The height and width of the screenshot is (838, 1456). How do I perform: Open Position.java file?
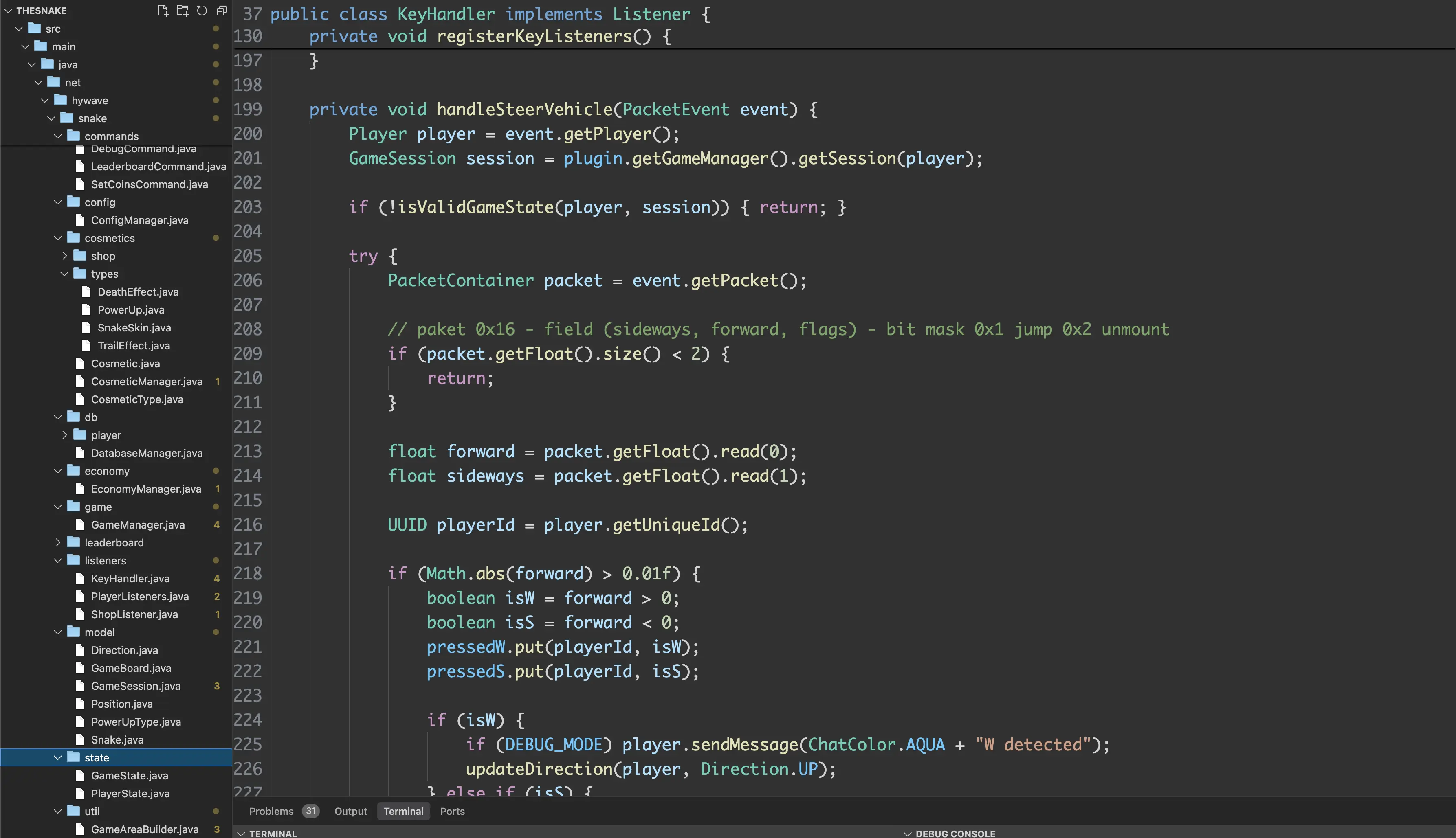click(122, 704)
